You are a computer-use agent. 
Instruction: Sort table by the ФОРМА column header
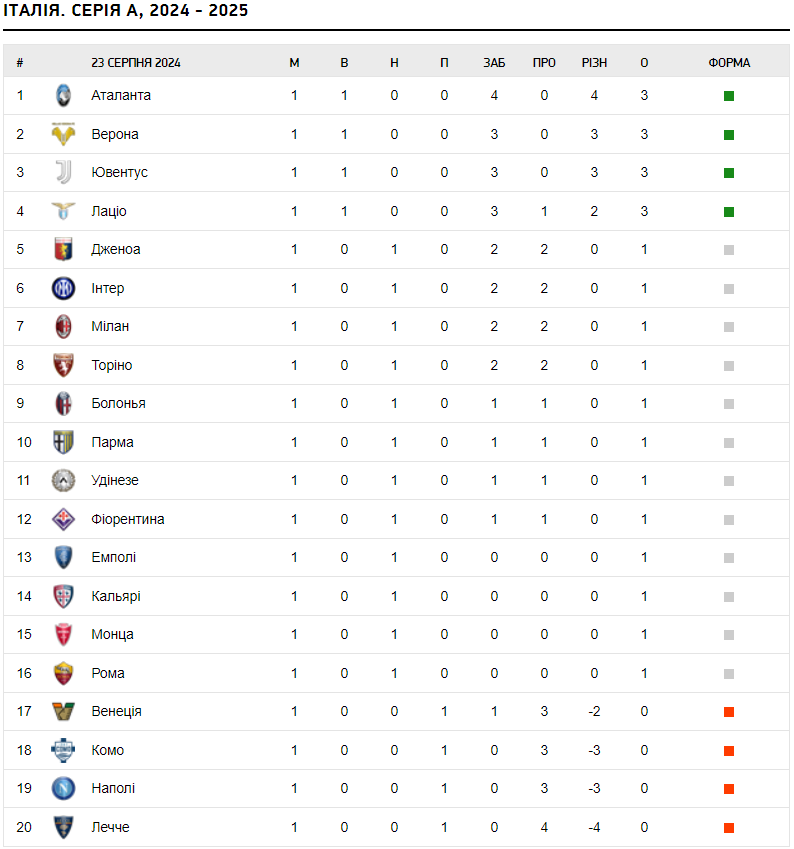pyautogui.click(x=729, y=63)
